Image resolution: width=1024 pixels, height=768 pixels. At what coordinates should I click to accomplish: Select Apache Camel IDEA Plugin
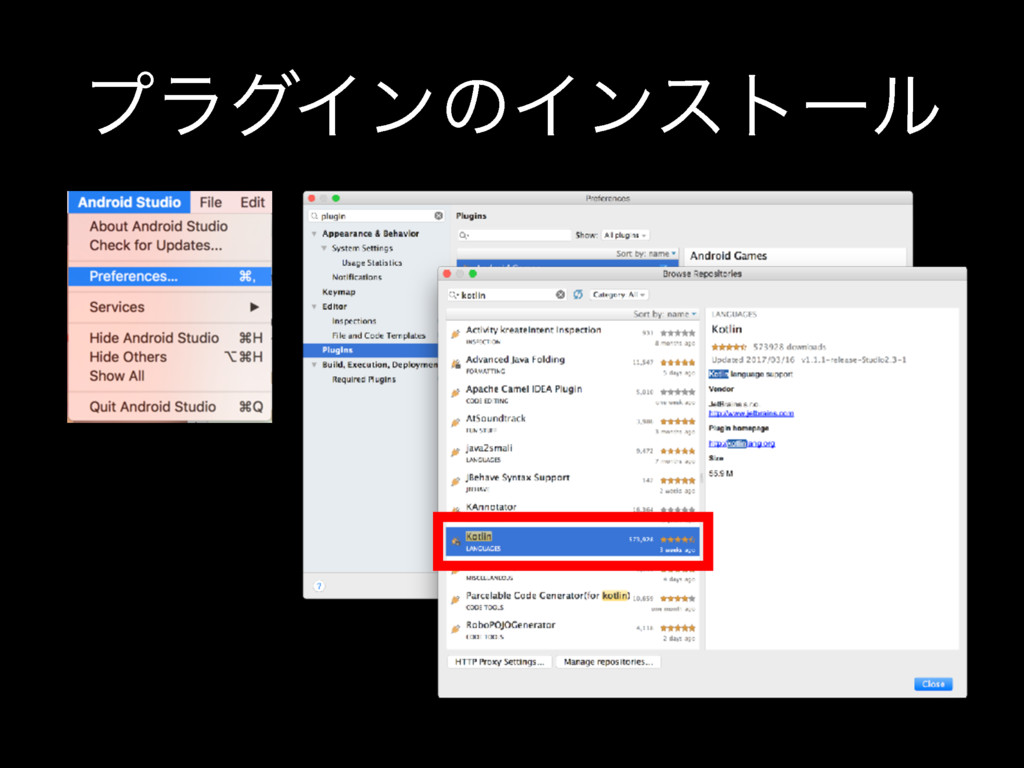pyautogui.click(x=572, y=394)
